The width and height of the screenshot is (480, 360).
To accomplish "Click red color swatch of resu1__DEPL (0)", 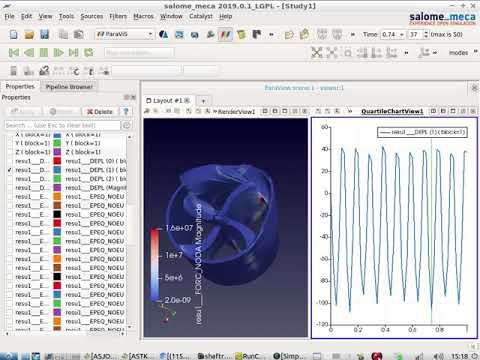I will (57, 161).
